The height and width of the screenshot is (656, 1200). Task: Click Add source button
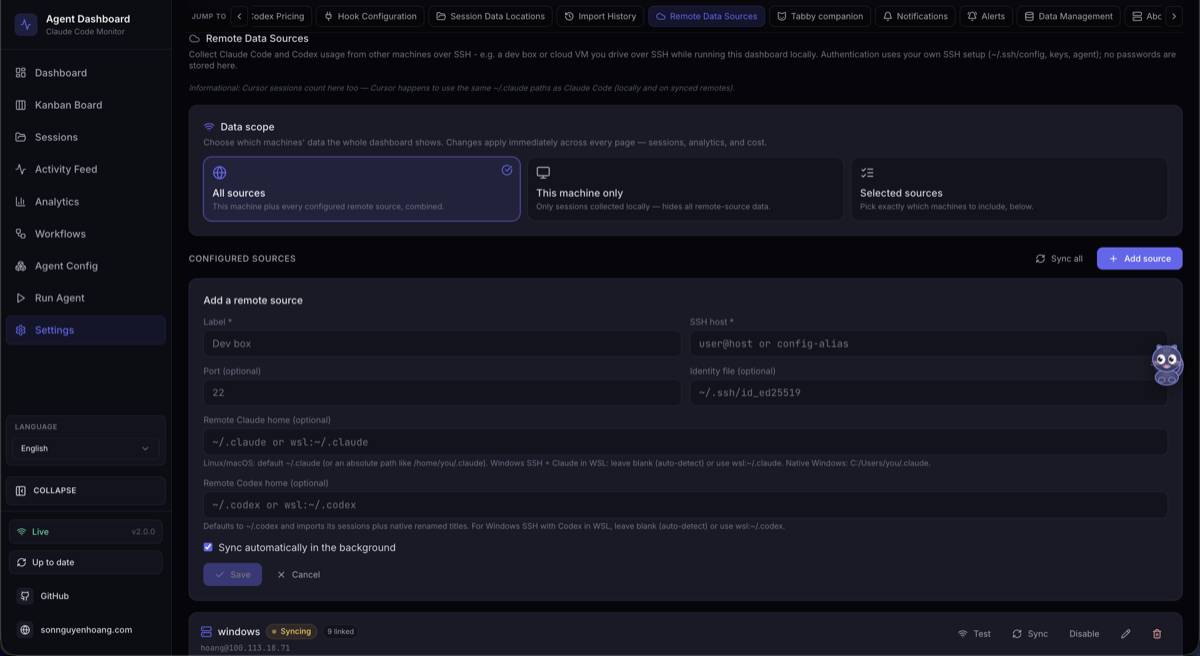click(1139, 259)
